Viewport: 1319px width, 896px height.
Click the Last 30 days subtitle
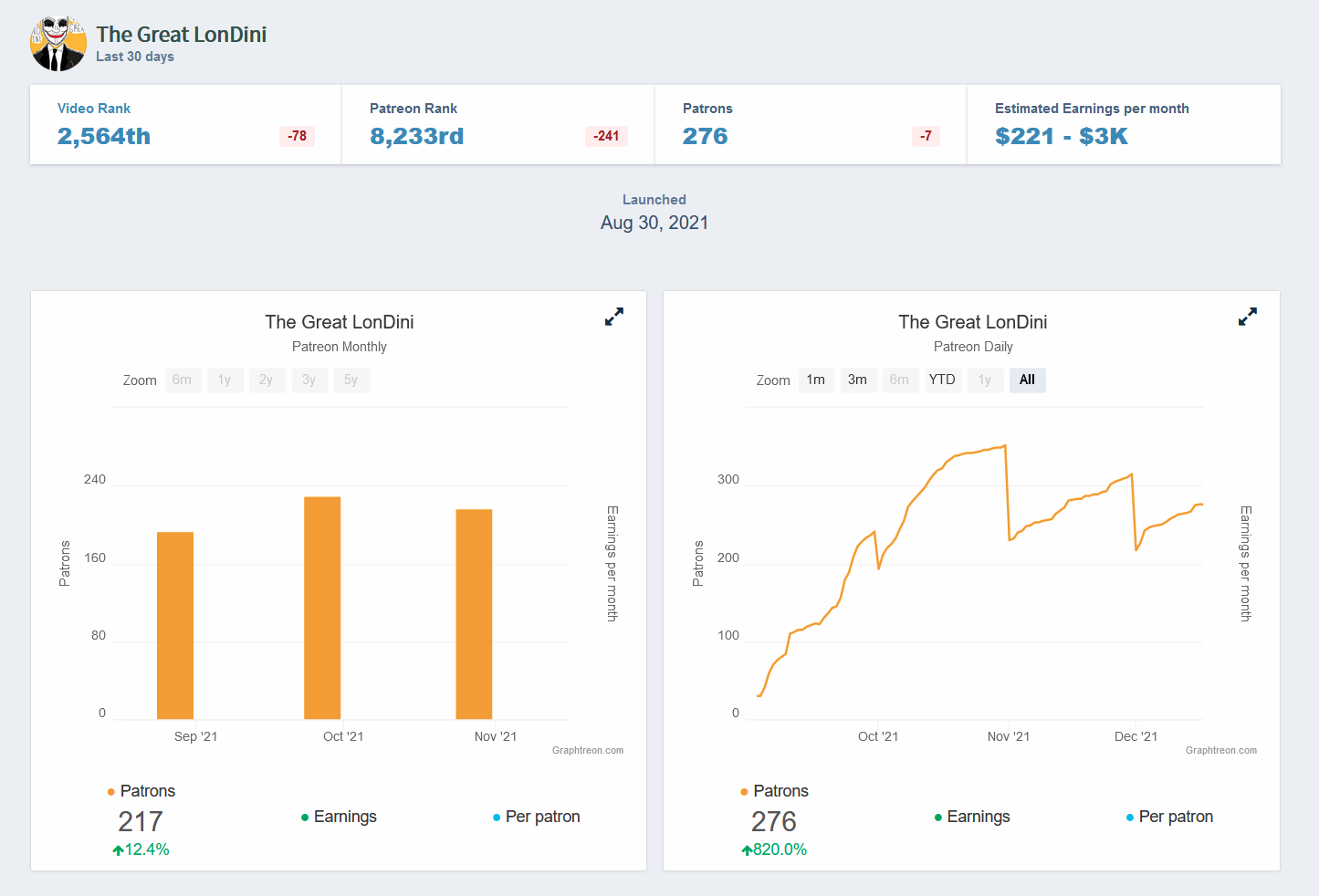point(135,57)
